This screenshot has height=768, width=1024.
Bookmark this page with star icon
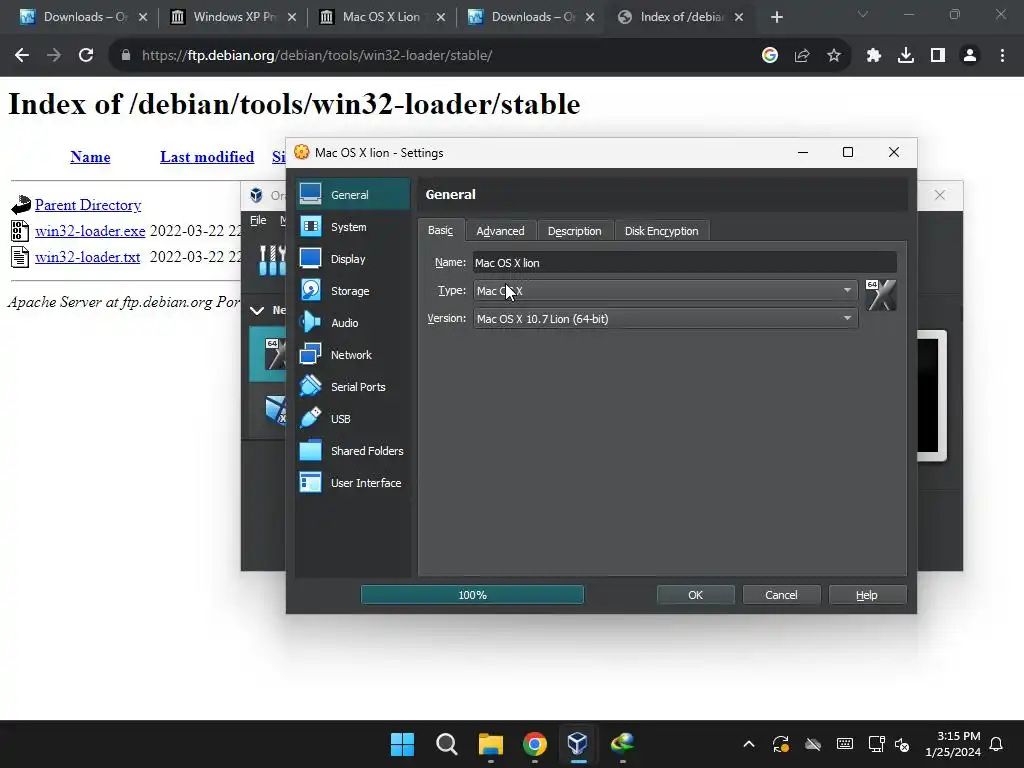tap(834, 56)
